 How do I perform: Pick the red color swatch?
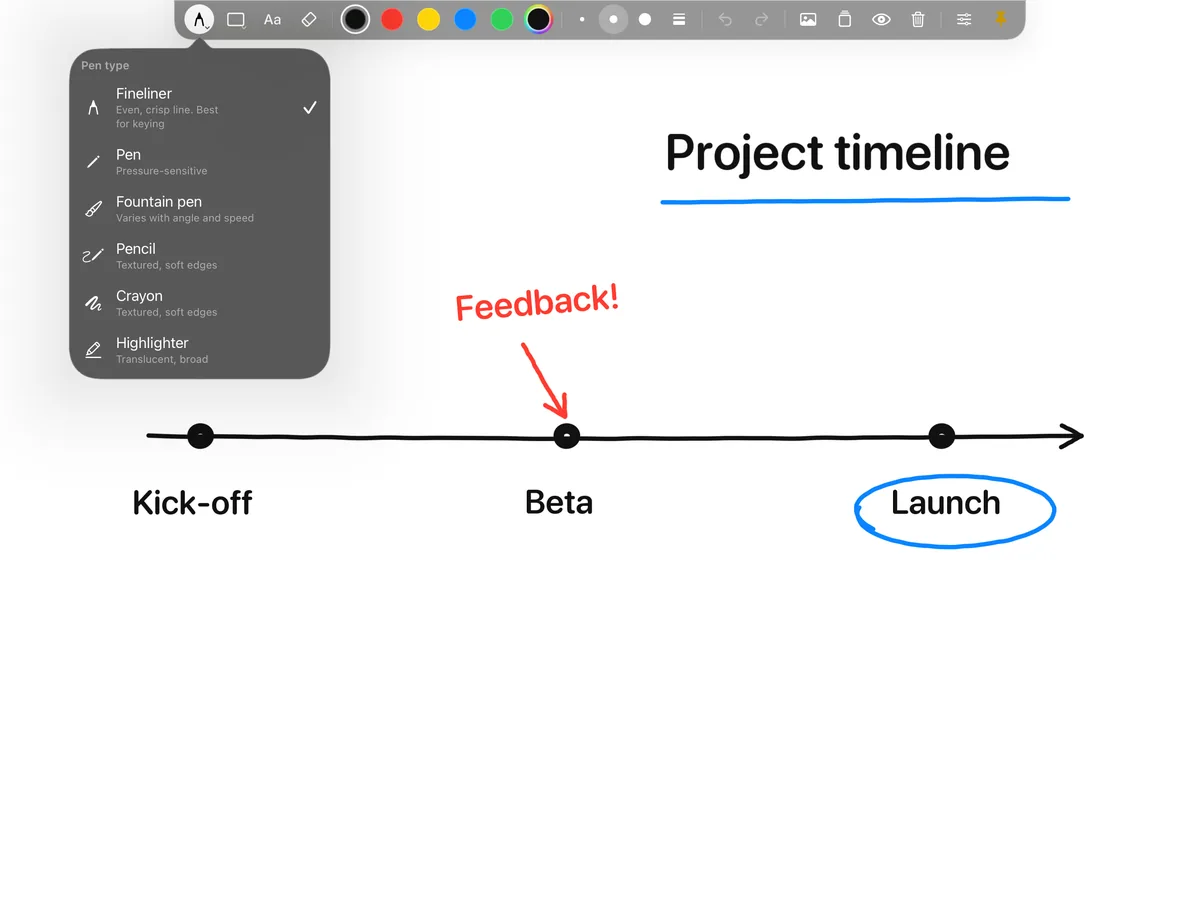pos(392,19)
